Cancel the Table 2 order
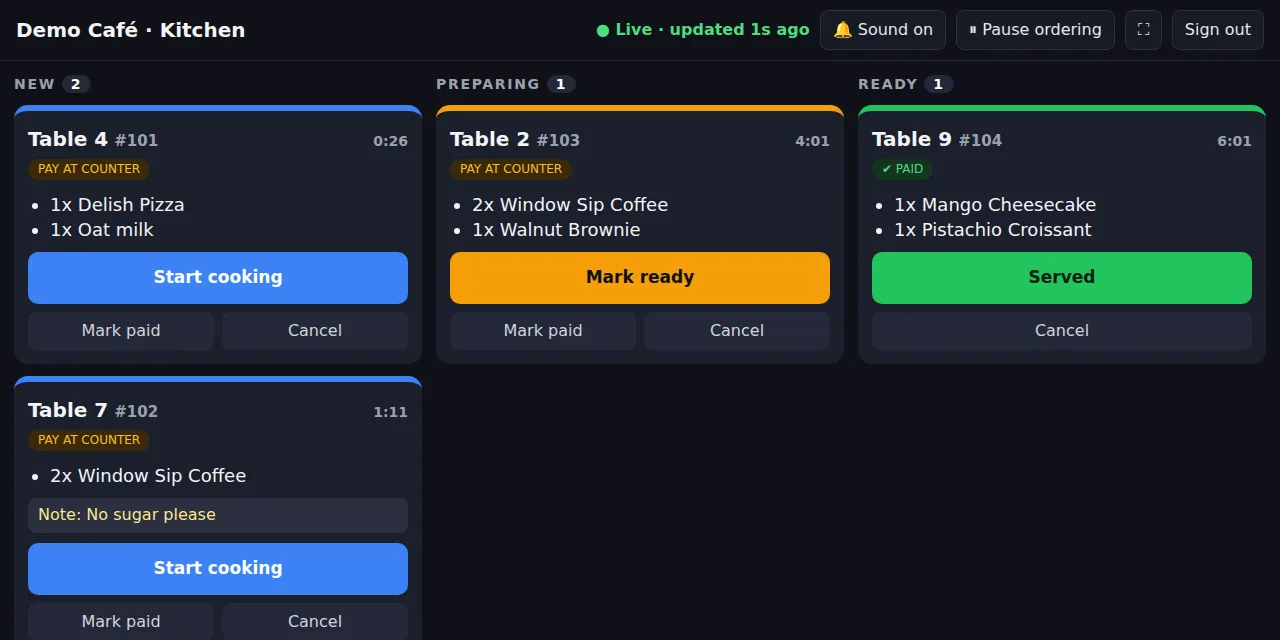Viewport: 1280px width, 640px height. coord(737,331)
